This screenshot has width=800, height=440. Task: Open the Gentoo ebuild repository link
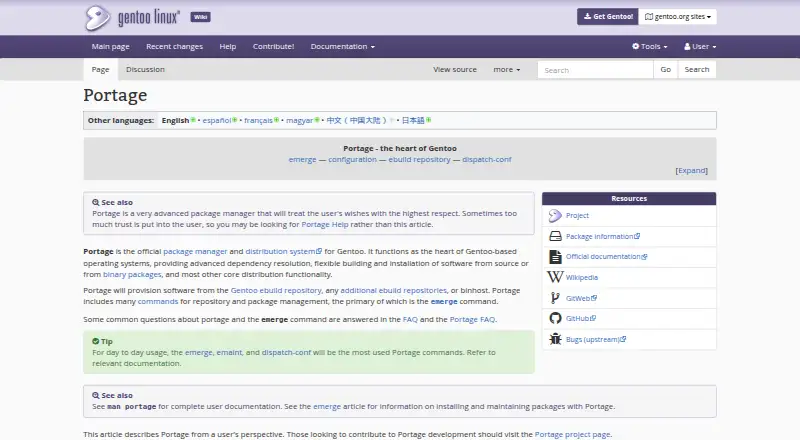(x=276, y=290)
